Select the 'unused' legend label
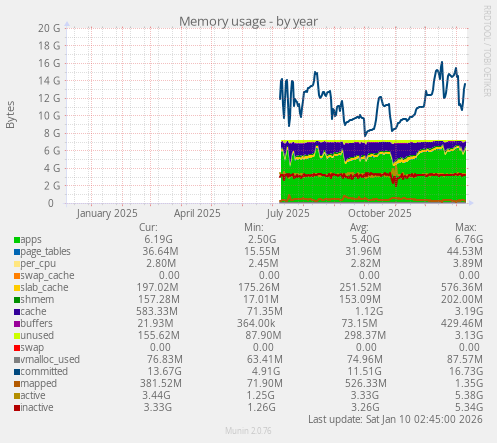 [37, 335]
